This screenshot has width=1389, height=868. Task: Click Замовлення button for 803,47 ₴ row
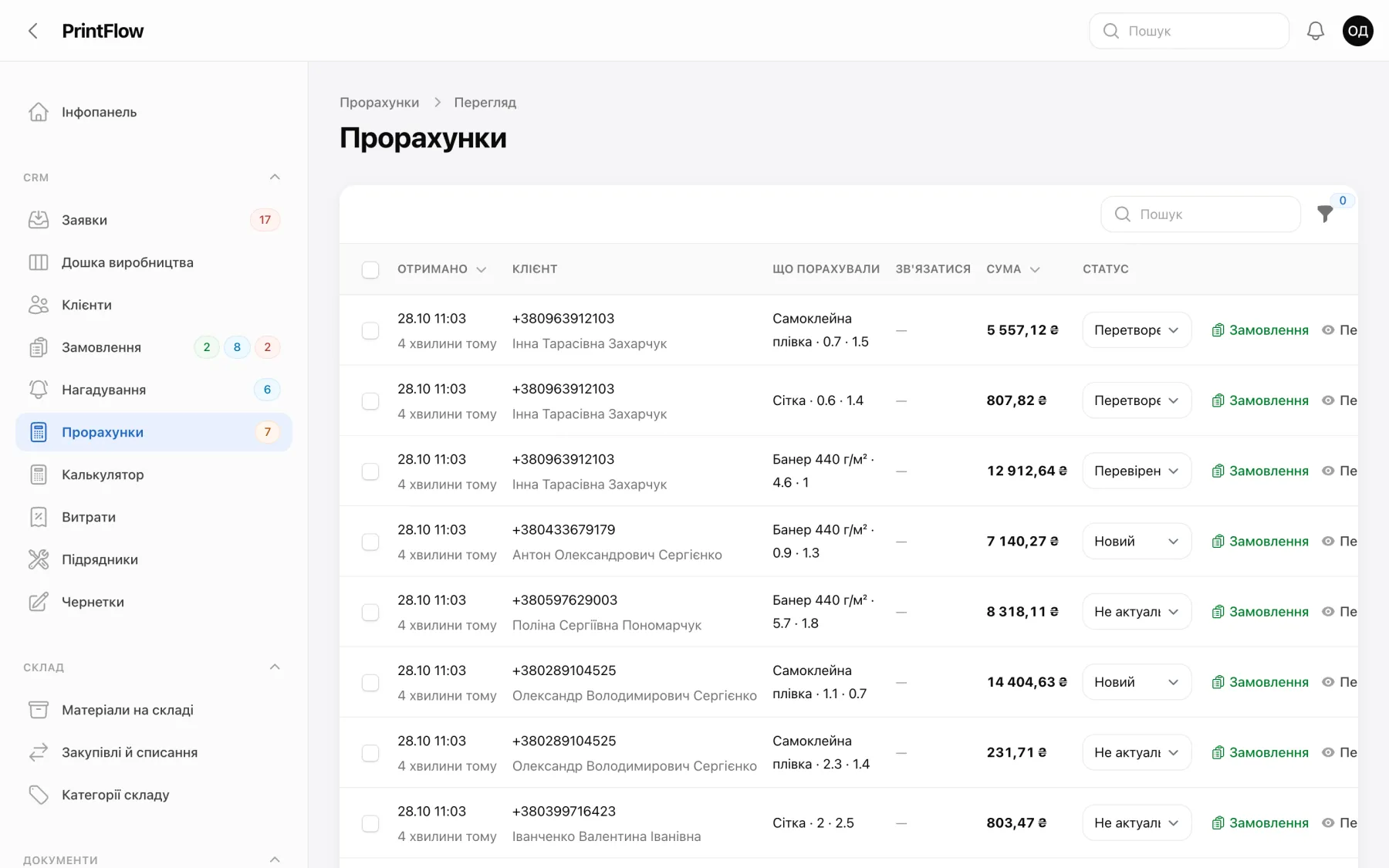(1260, 823)
